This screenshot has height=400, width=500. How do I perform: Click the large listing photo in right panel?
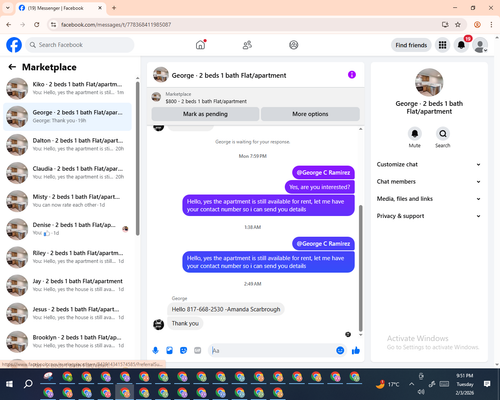click(x=429, y=82)
